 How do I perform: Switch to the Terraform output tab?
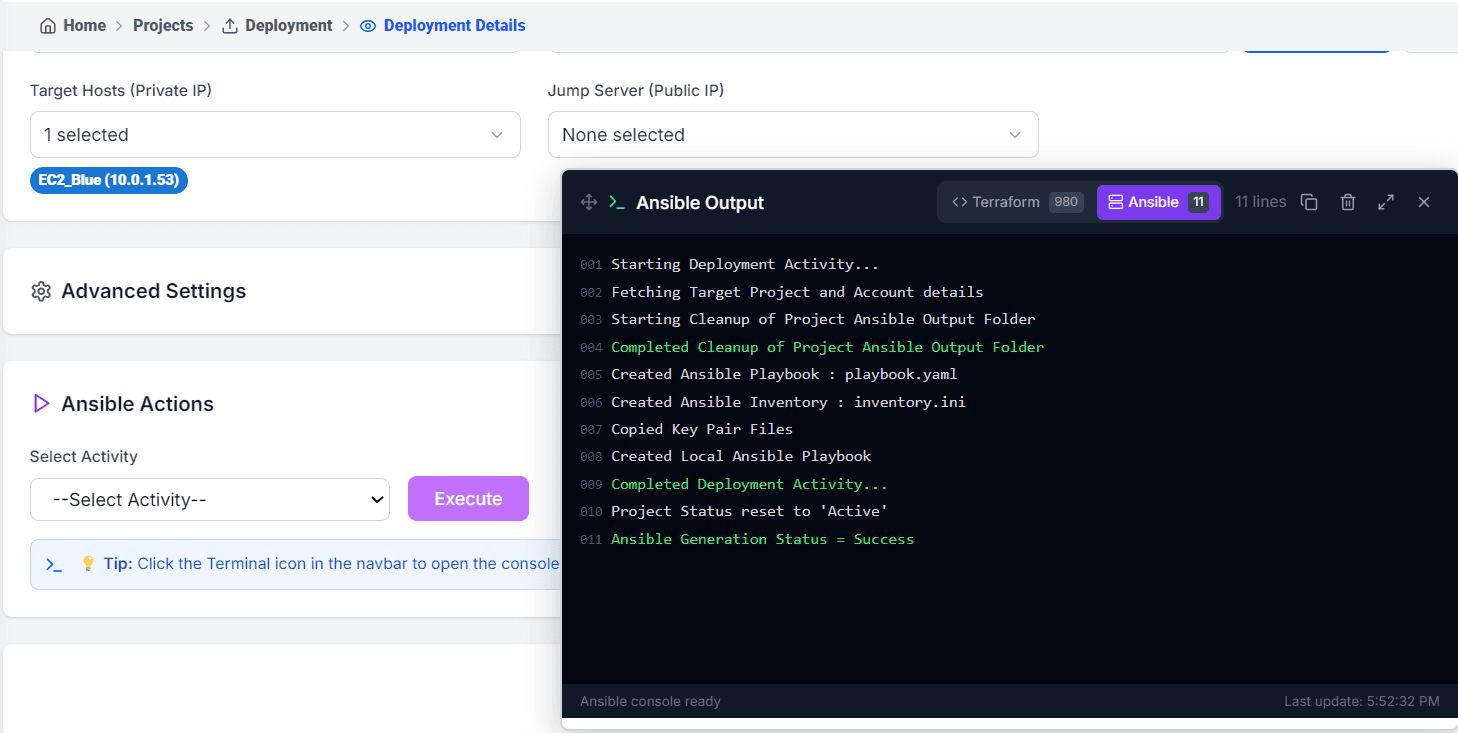[1014, 201]
